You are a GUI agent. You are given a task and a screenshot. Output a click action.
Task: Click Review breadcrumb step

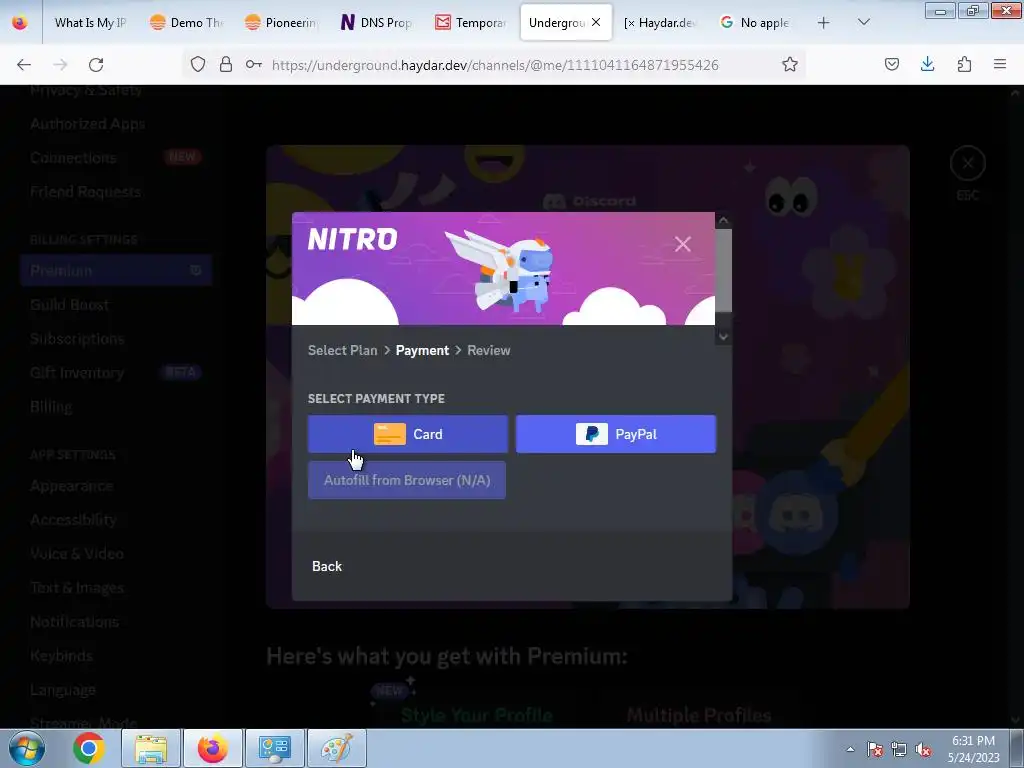pyautogui.click(x=488, y=350)
